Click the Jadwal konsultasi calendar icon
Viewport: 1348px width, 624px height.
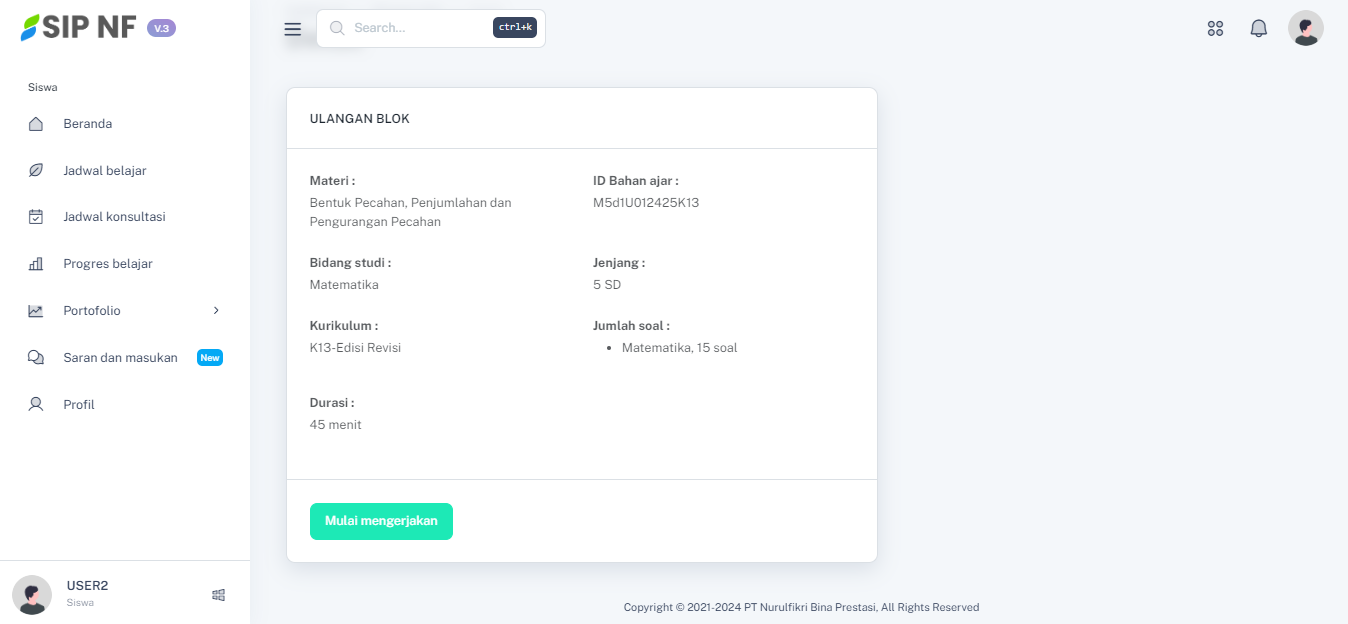pyautogui.click(x=36, y=217)
